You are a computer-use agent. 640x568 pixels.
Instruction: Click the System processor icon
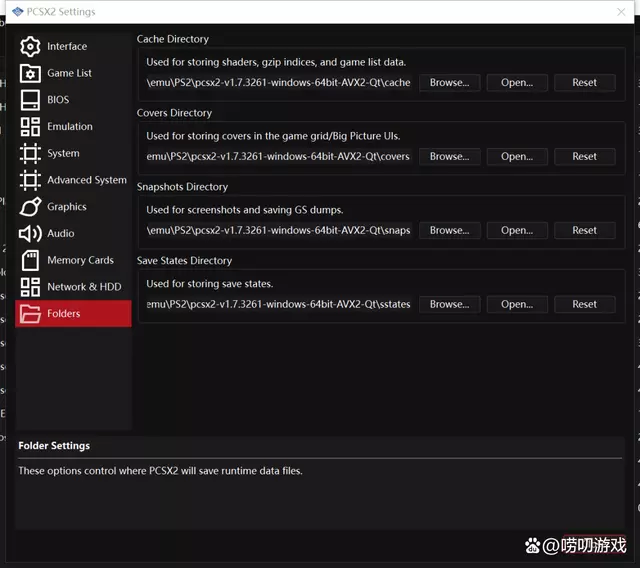[x=30, y=153]
